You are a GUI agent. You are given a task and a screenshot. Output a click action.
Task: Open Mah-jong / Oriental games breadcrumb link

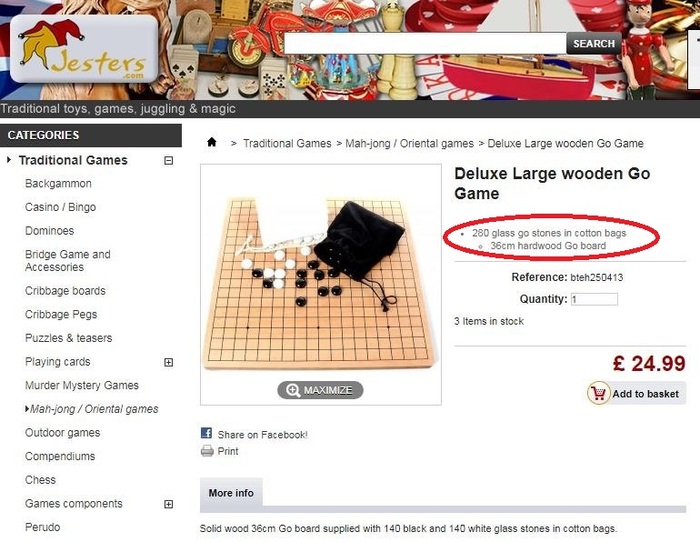coord(409,143)
